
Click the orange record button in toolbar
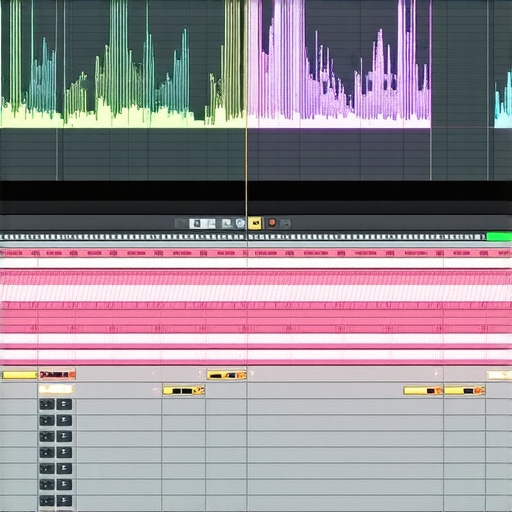tap(272, 223)
